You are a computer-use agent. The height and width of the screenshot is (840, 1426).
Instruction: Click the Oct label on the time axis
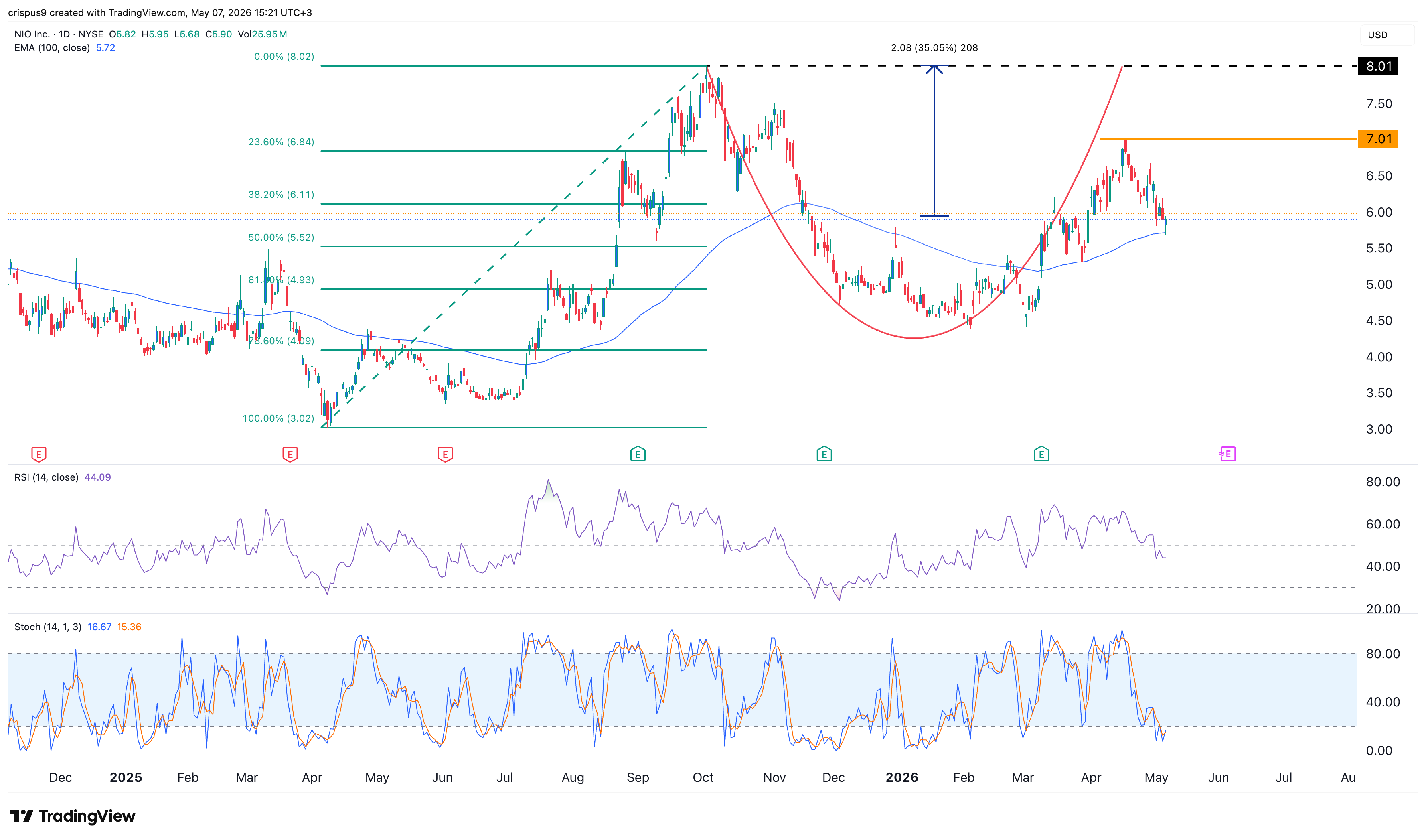[703, 778]
